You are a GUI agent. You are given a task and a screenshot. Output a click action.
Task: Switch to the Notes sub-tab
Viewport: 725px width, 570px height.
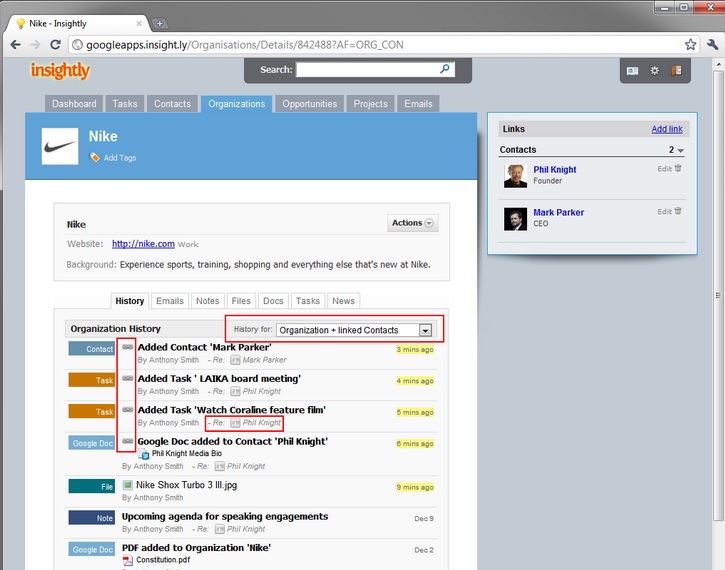pos(208,301)
